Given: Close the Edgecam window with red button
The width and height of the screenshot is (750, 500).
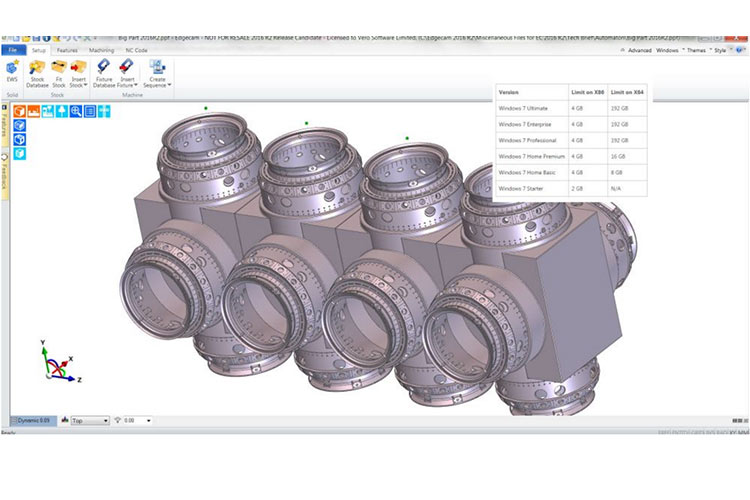Looking at the screenshot, I should point(737,38).
